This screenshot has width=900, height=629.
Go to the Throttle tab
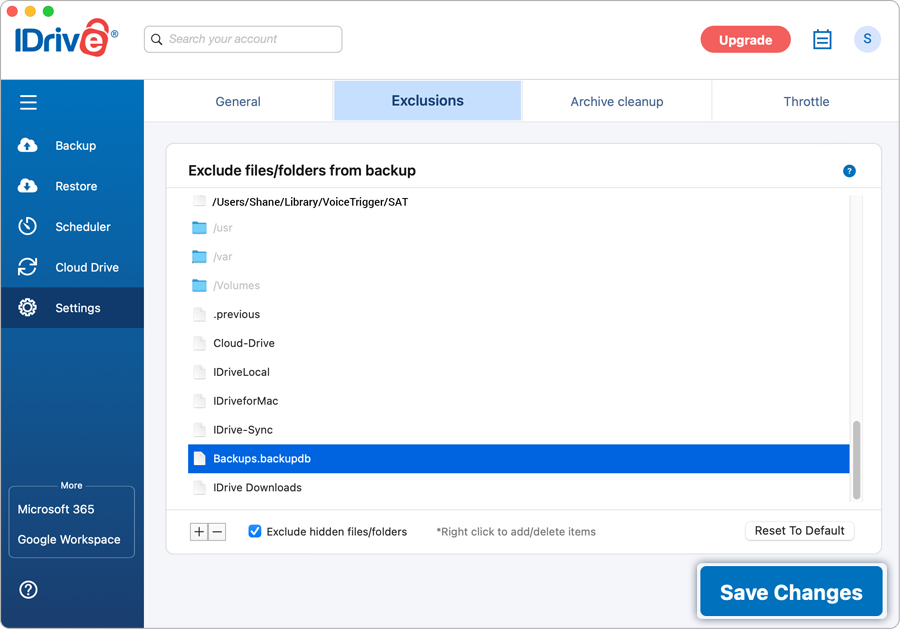(x=806, y=102)
